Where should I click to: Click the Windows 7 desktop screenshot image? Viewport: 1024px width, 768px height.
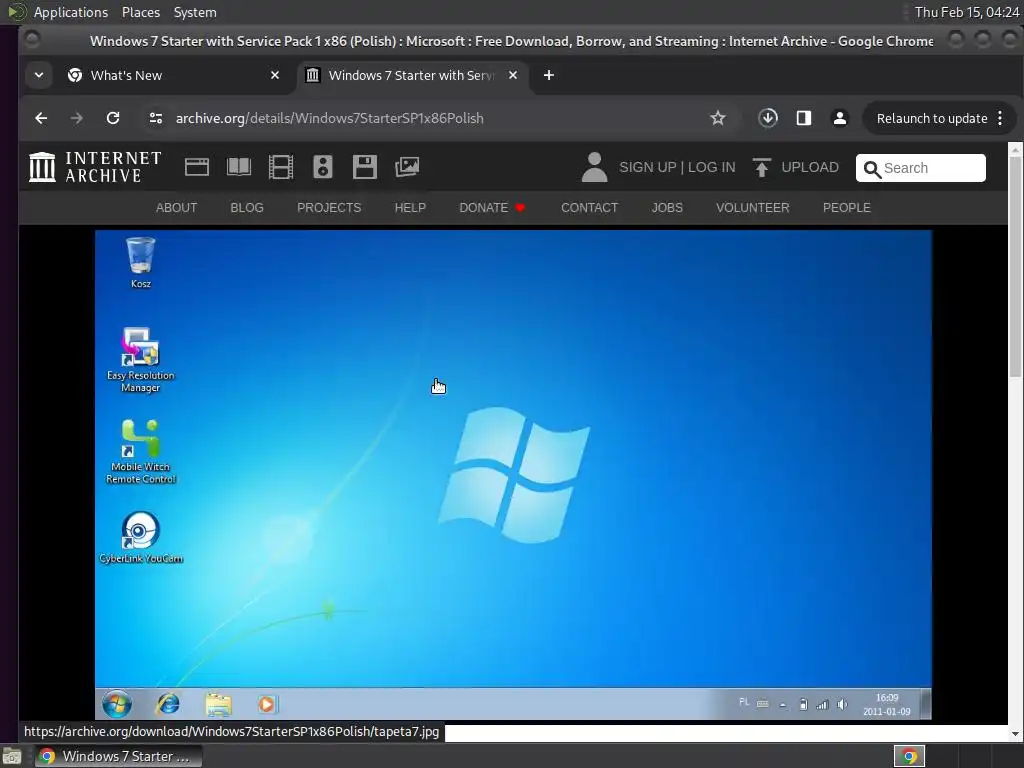coord(513,475)
